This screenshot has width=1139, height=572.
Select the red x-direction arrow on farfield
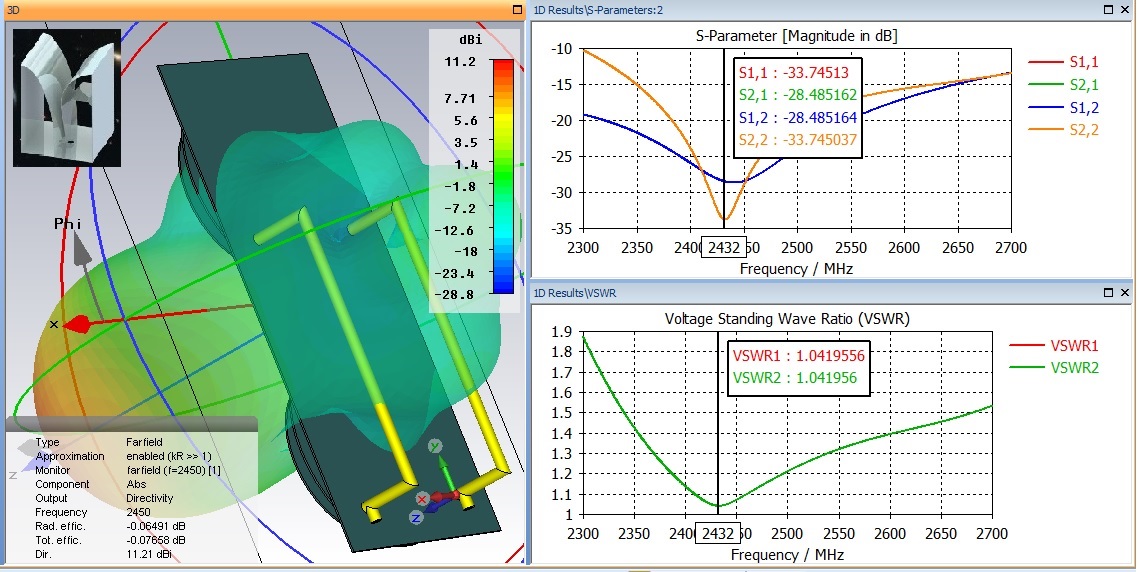pyautogui.click(x=78, y=324)
